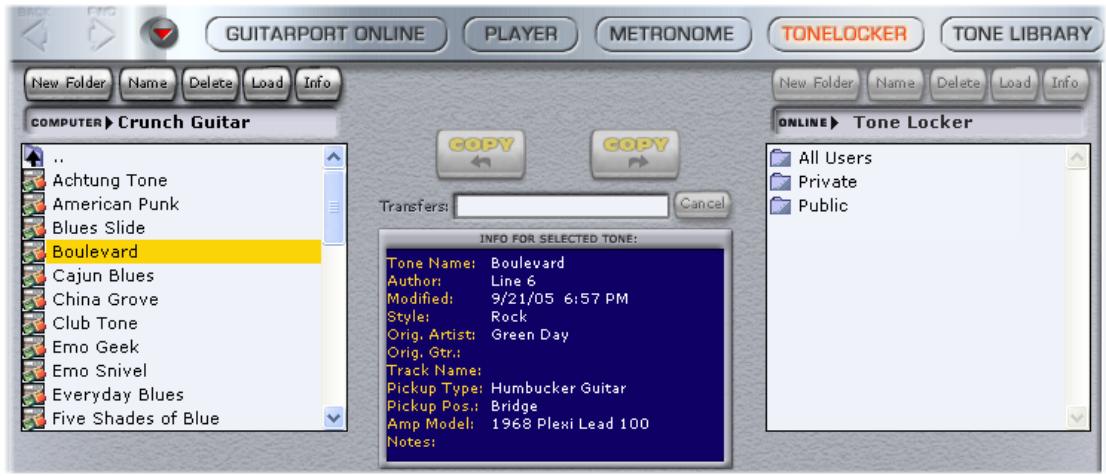Click the computer-side Name button
Screen dimensions: 1106x476
[x=147, y=83]
